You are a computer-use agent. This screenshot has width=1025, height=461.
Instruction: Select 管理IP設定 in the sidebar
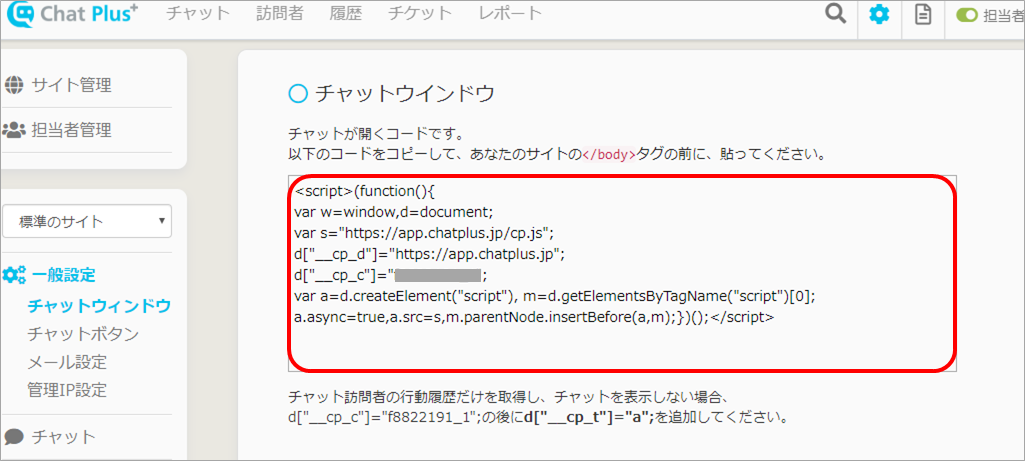point(67,390)
